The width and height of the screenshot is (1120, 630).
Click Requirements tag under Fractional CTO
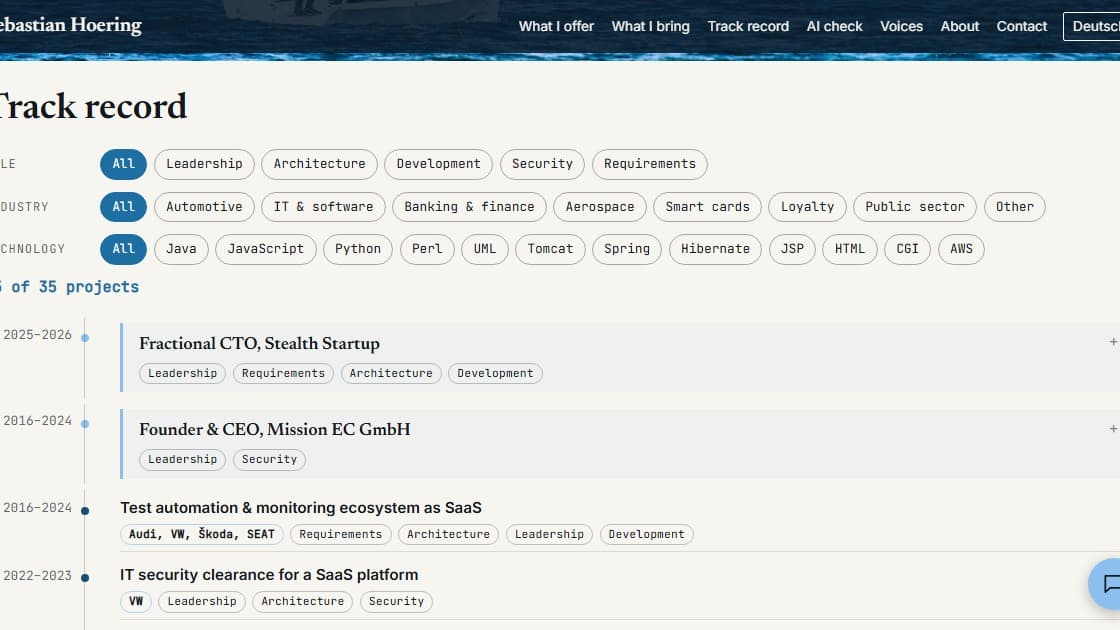coord(284,374)
